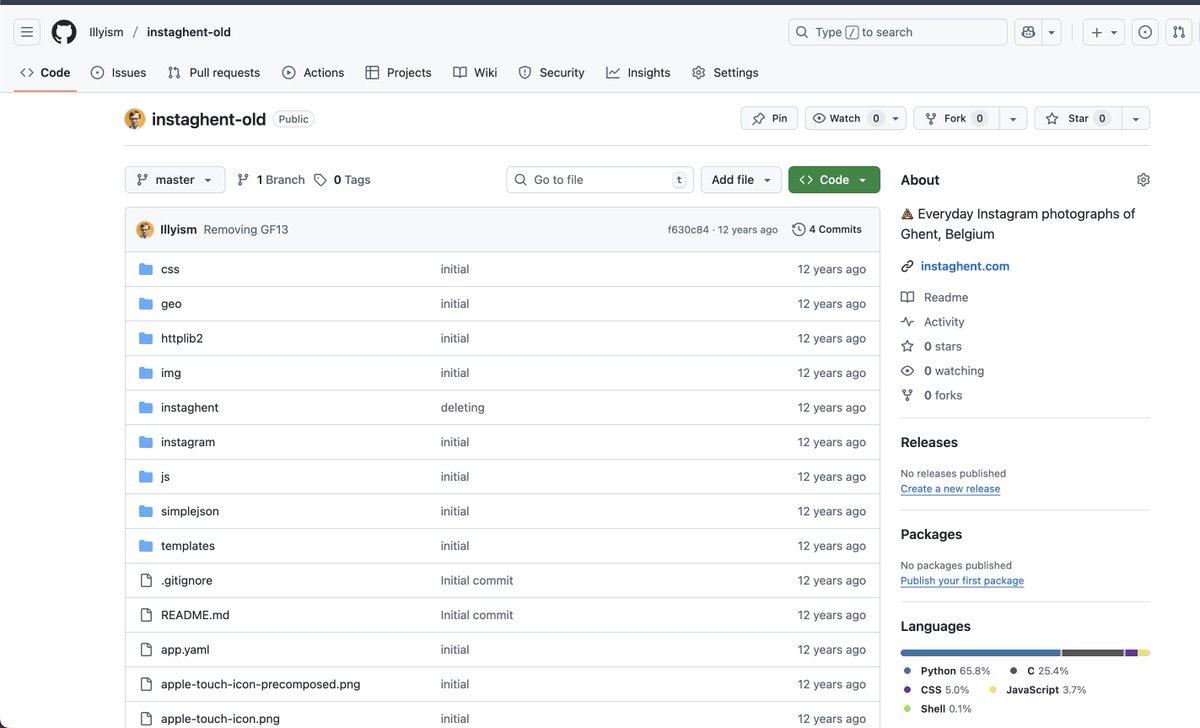Screen dimensions: 1200x728
Task: Edit repository About settings gear
Action: (x=1143, y=180)
